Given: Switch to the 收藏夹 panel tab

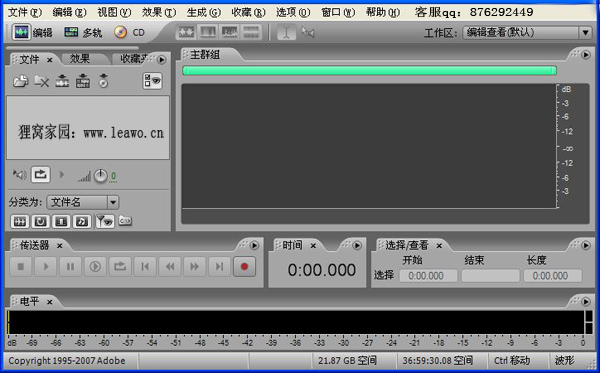Looking at the screenshot, I should click(134, 59).
